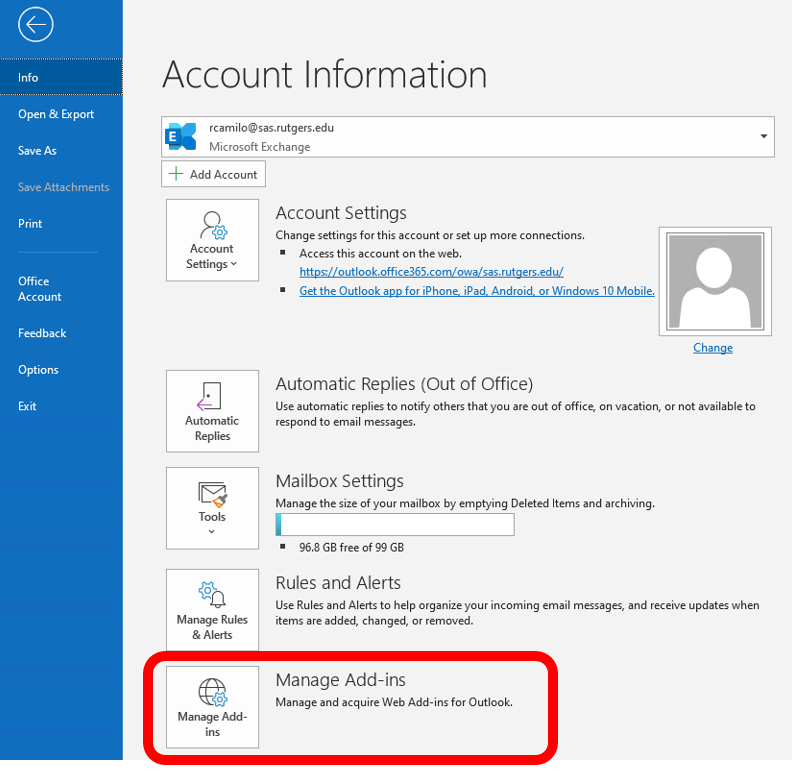The height and width of the screenshot is (774, 792).
Task: Click the Mailbox Settings heading
Action: [x=339, y=481]
